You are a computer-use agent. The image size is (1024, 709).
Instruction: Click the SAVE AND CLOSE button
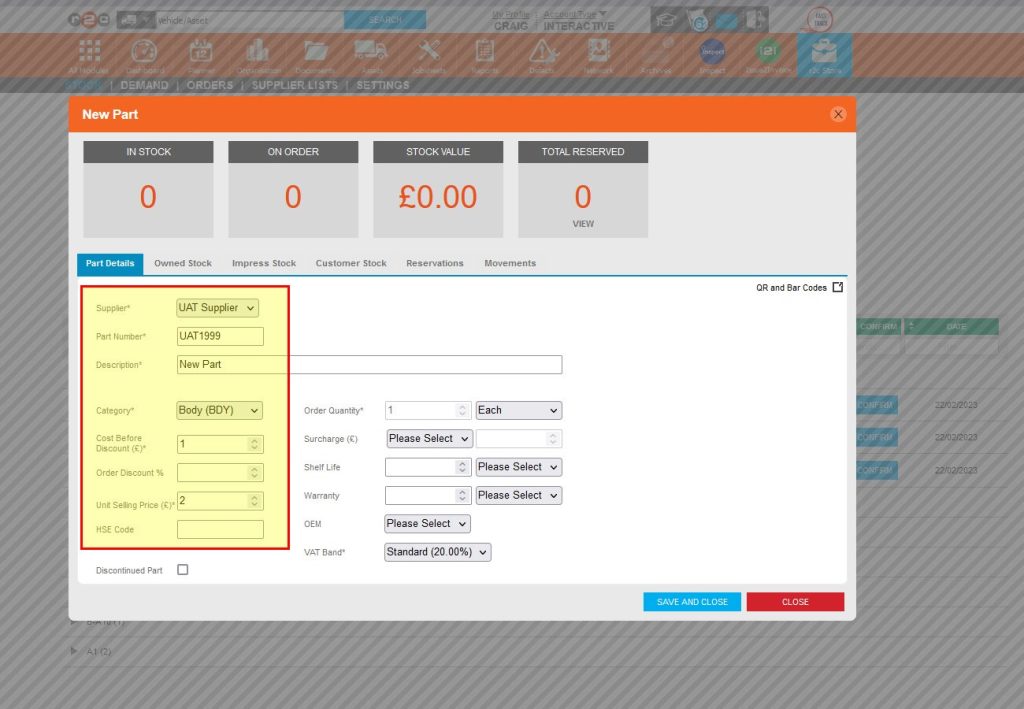click(691, 601)
